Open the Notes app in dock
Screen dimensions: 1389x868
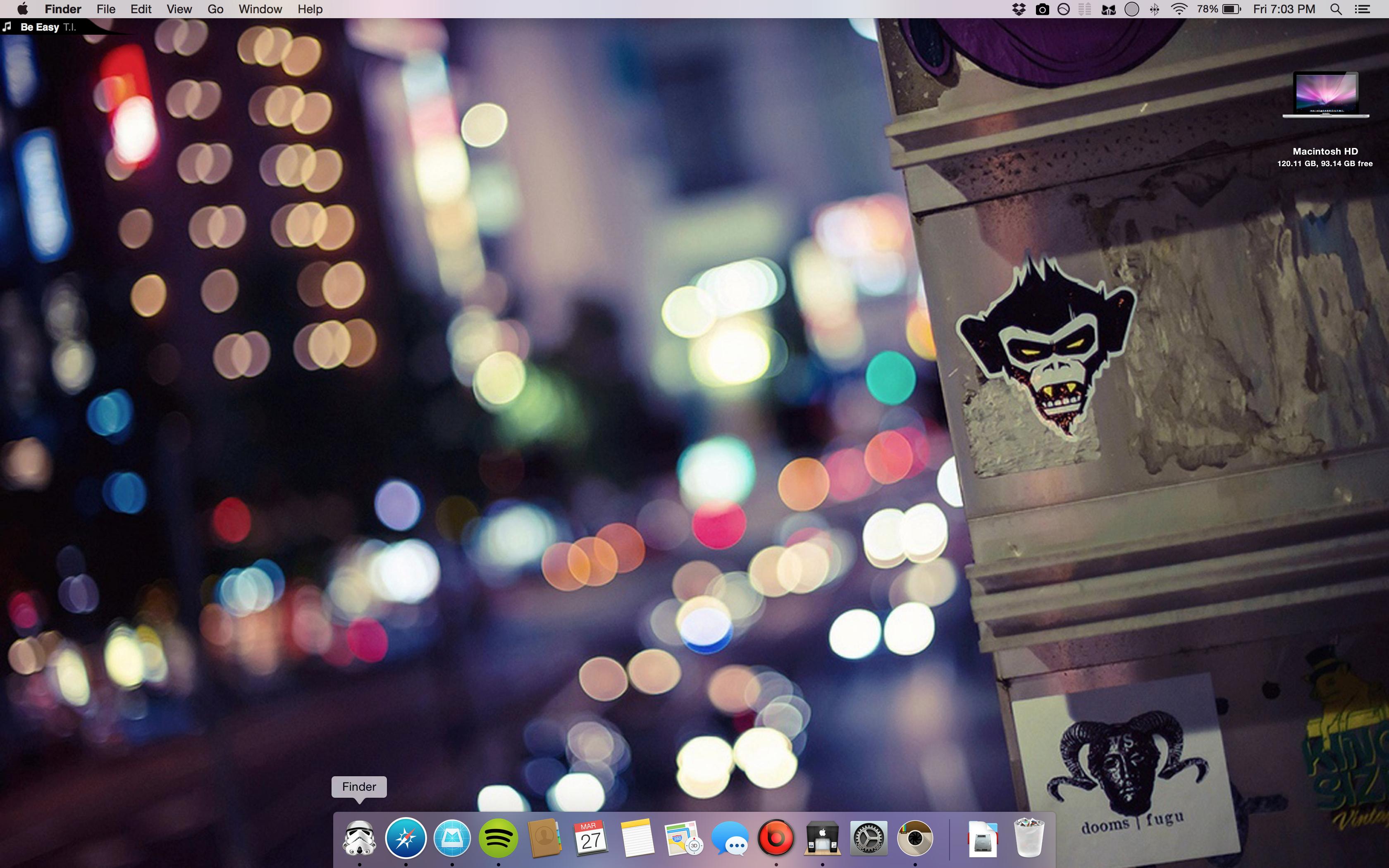click(x=637, y=839)
